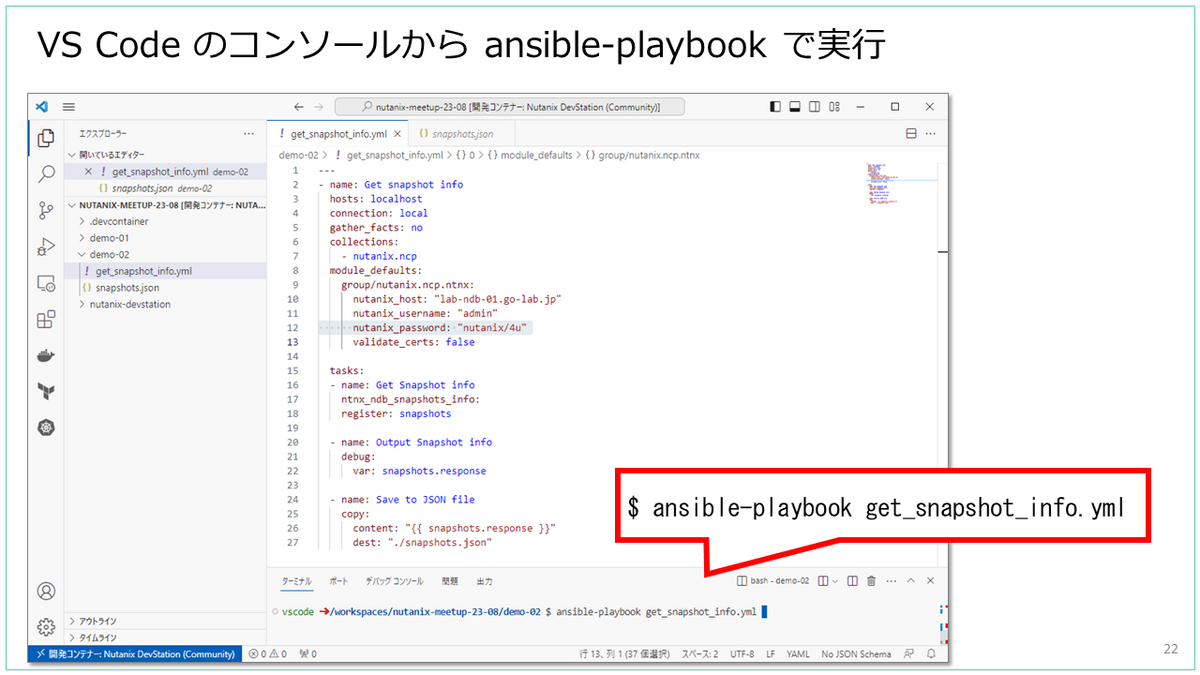Image resolution: width=1200 pixels, height=675 pixels.
Task: Maximize the terminal panel with chevron up
Action: (911, 581)
